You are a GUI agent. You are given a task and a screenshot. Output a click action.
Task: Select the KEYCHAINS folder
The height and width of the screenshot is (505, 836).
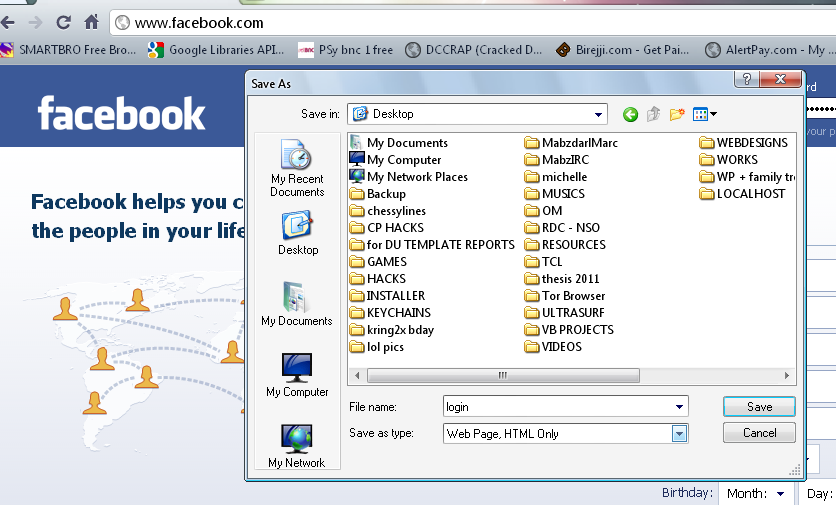tap(390, 313)
